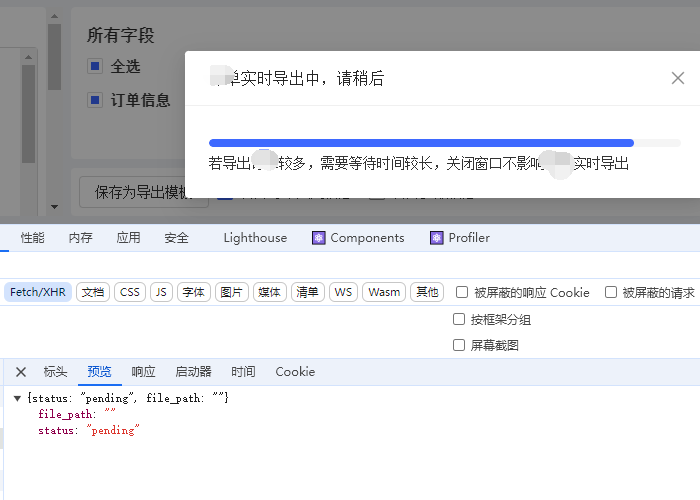Filter by 字体 requests
Screen dimensions: 700x500
coord(194,292)
